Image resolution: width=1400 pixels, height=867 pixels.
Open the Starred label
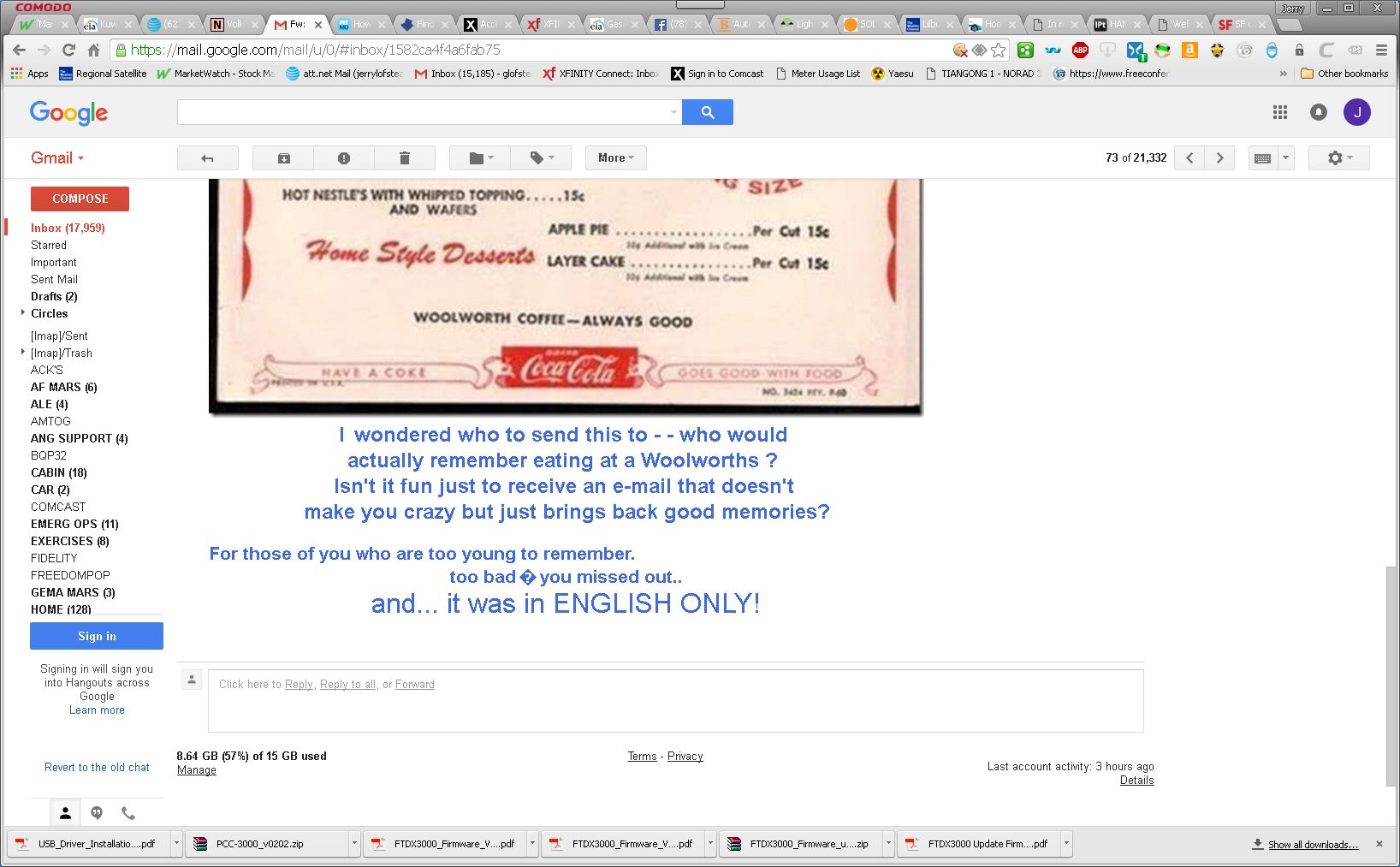49,245
